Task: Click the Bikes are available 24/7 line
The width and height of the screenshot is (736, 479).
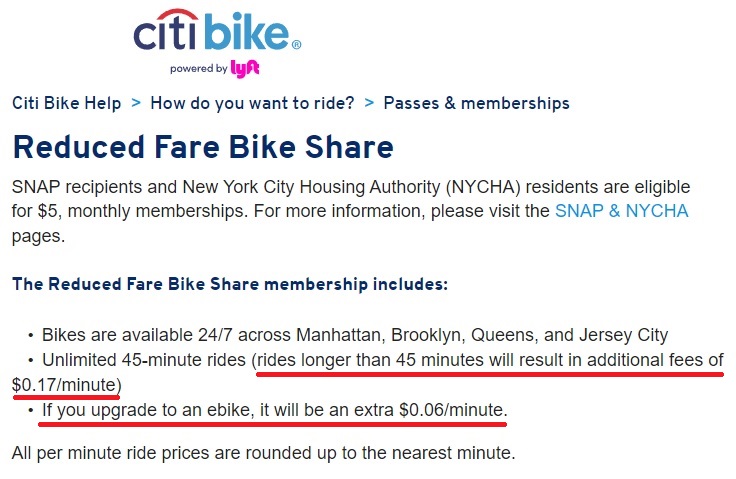Action: click(x=355, y=335)
